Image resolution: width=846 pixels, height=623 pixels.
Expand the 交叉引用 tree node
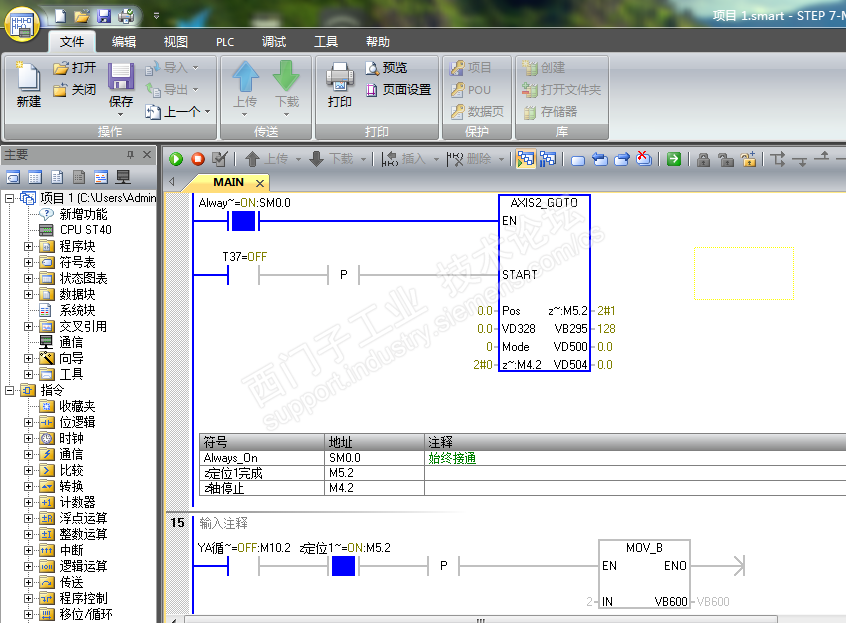28,326
